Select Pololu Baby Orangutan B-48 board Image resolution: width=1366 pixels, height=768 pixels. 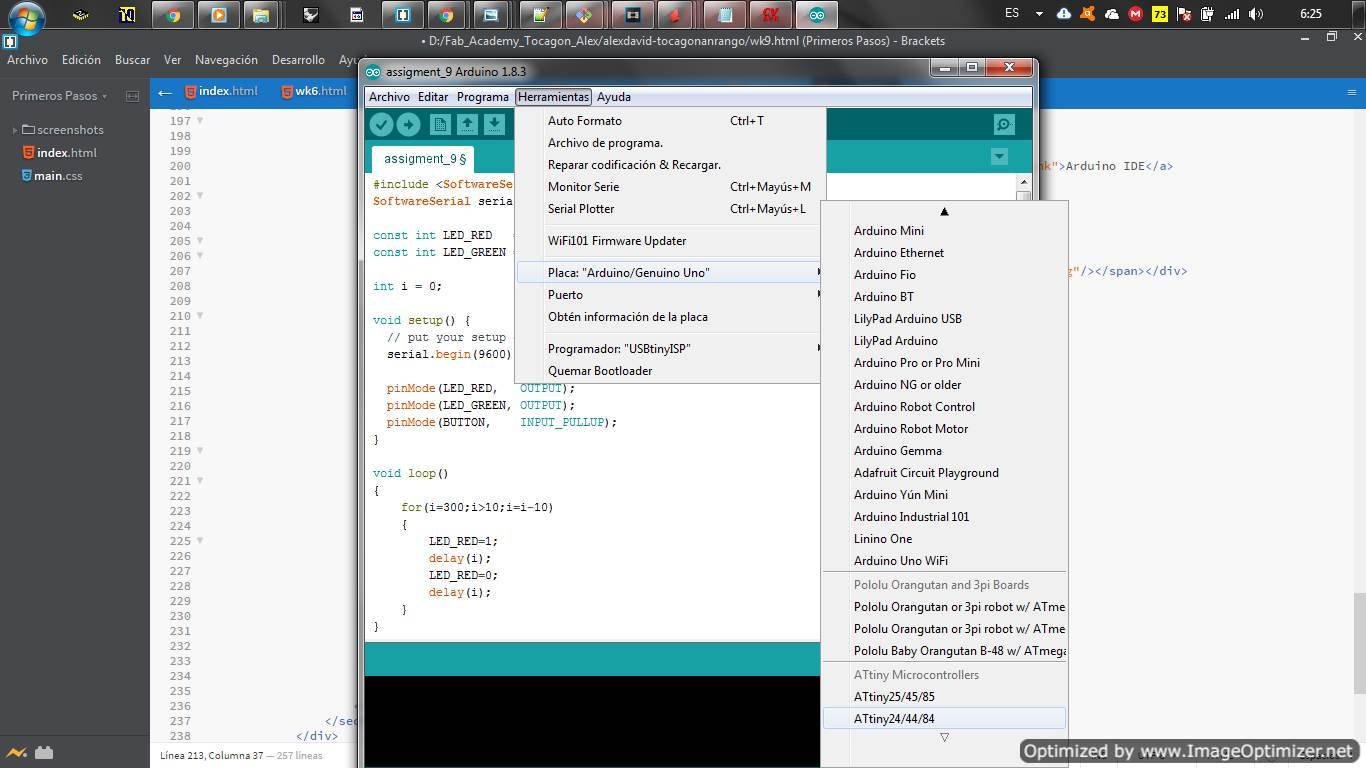click(x=944, y=651)
